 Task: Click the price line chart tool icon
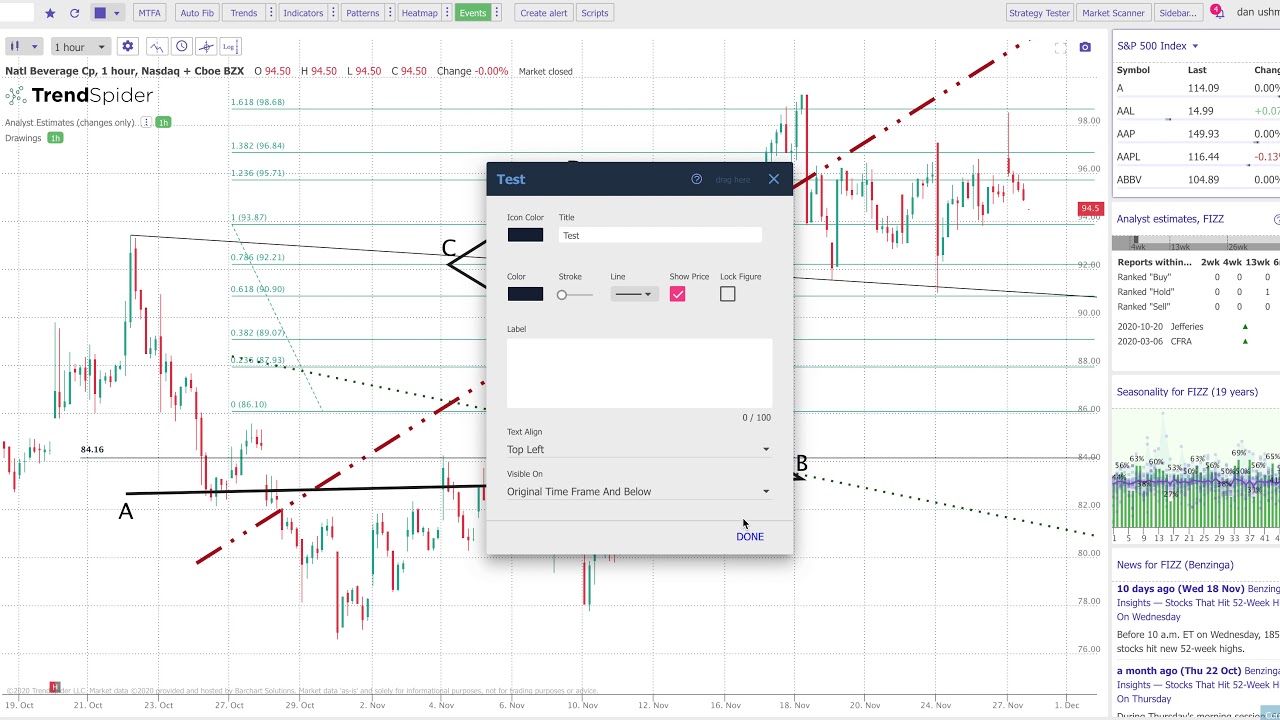pos(157,47)
